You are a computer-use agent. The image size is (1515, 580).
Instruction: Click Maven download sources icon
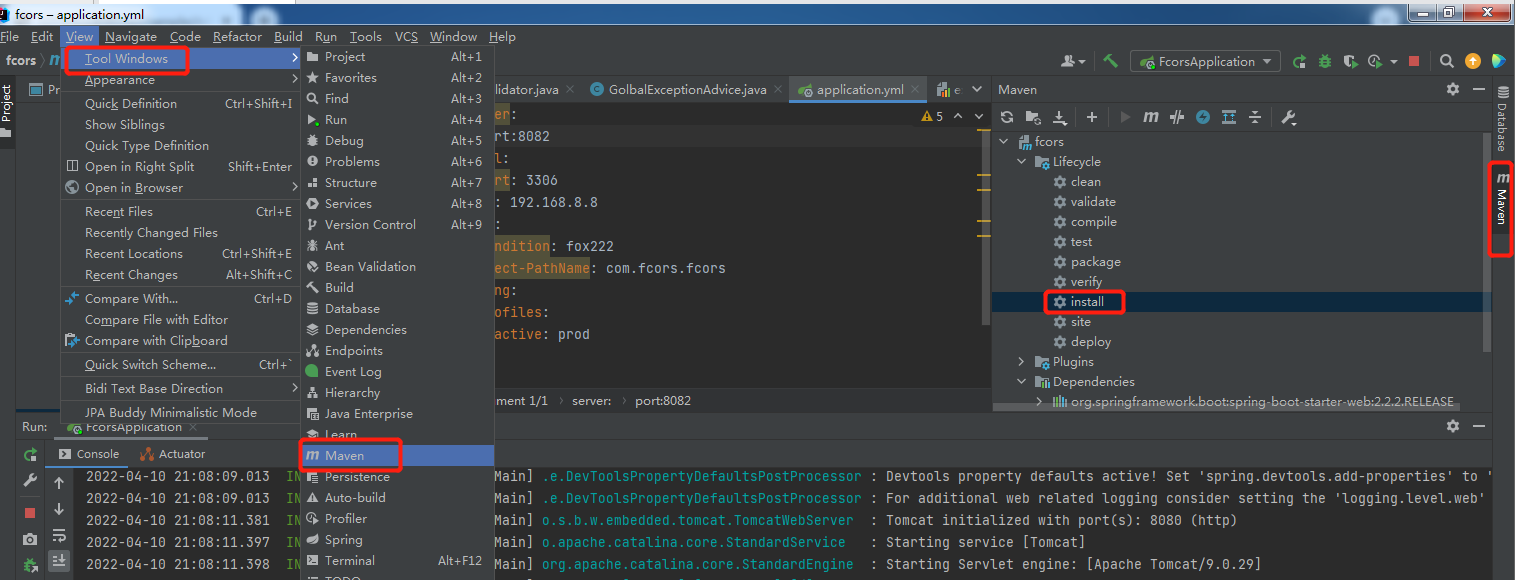pos(1060,117)
